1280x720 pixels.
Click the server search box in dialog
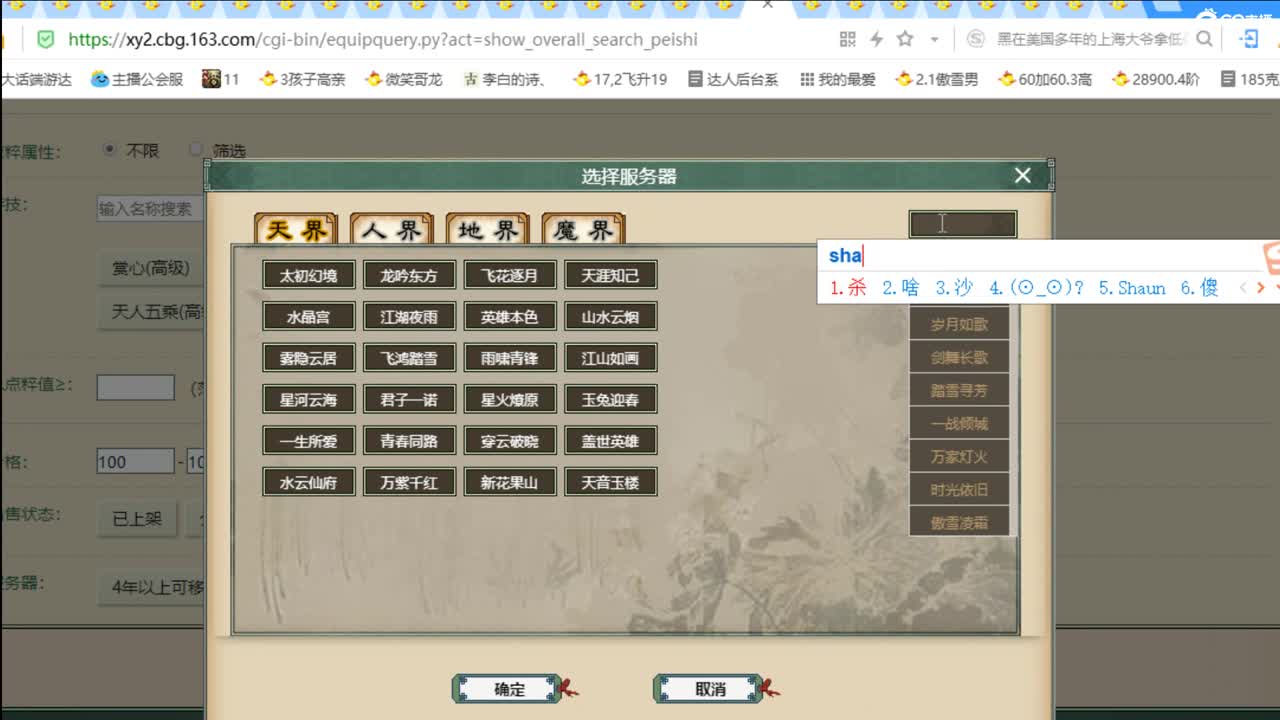click(x=963, y=224)
